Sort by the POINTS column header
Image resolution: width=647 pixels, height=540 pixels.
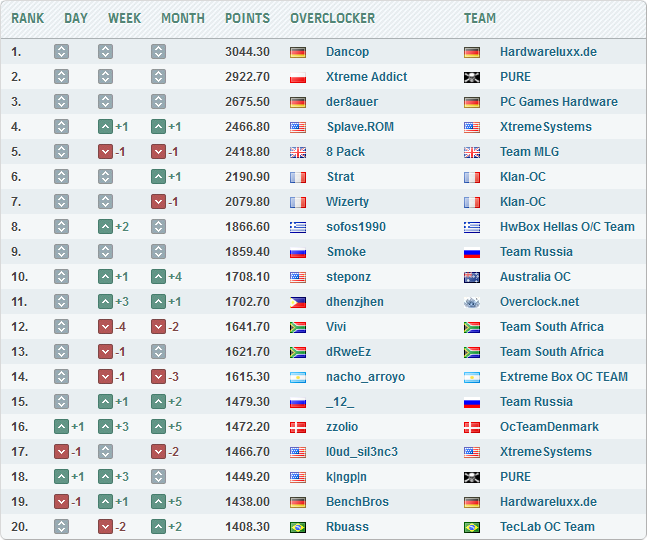pyautogui.click(x=248, y=19)
